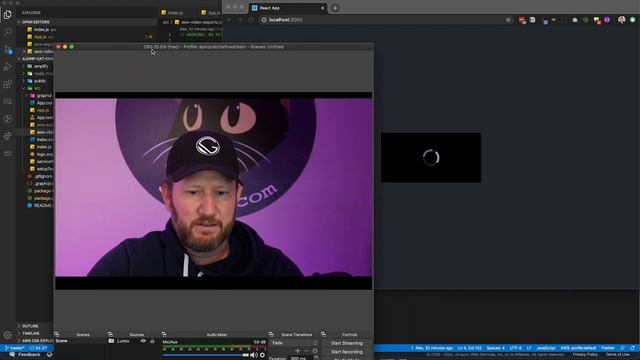The image size is (640, 360).
Task: Pop out the Controls dock icon in OBS
Action: coord(323,334)
